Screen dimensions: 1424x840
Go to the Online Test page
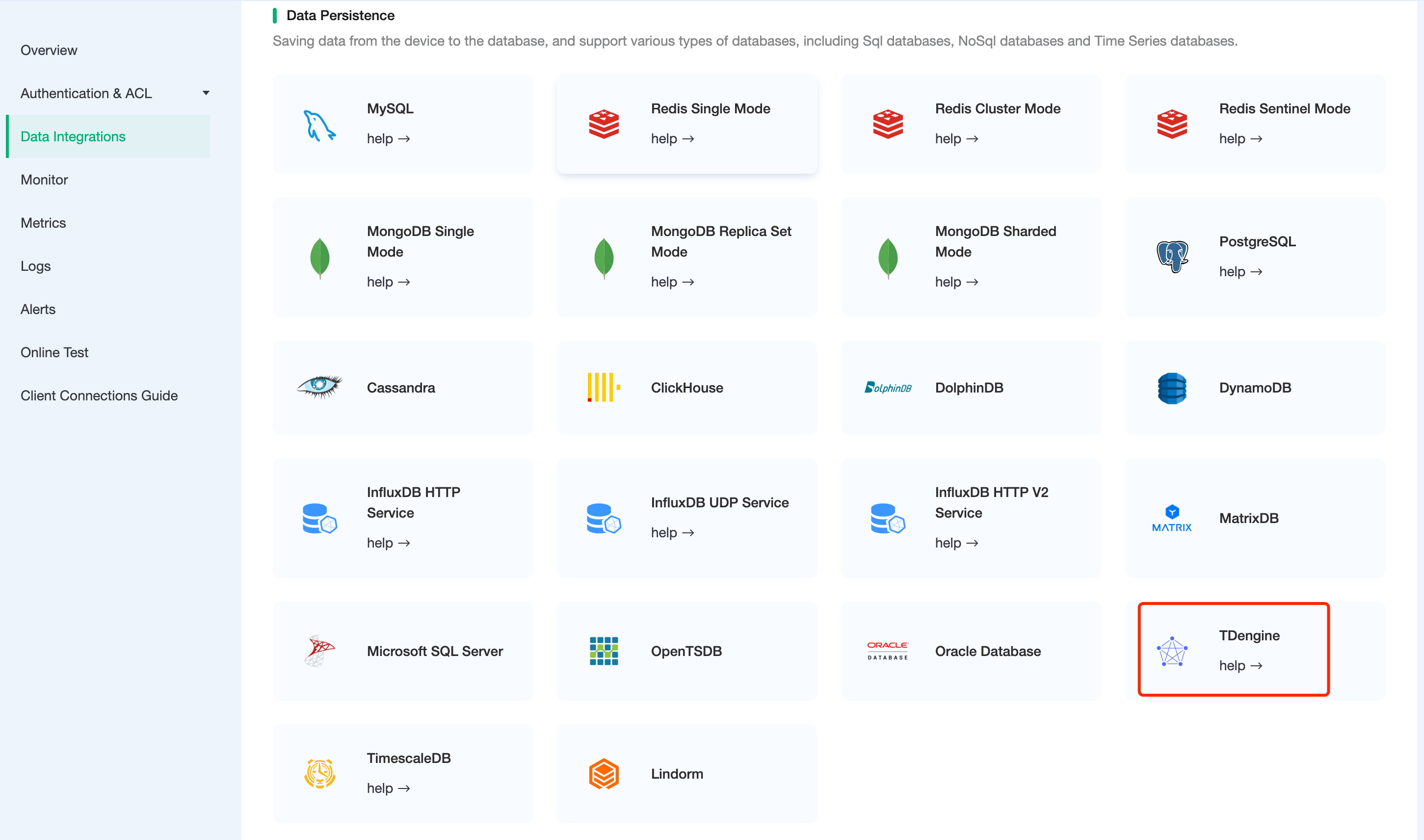click(x=54, y=352)
